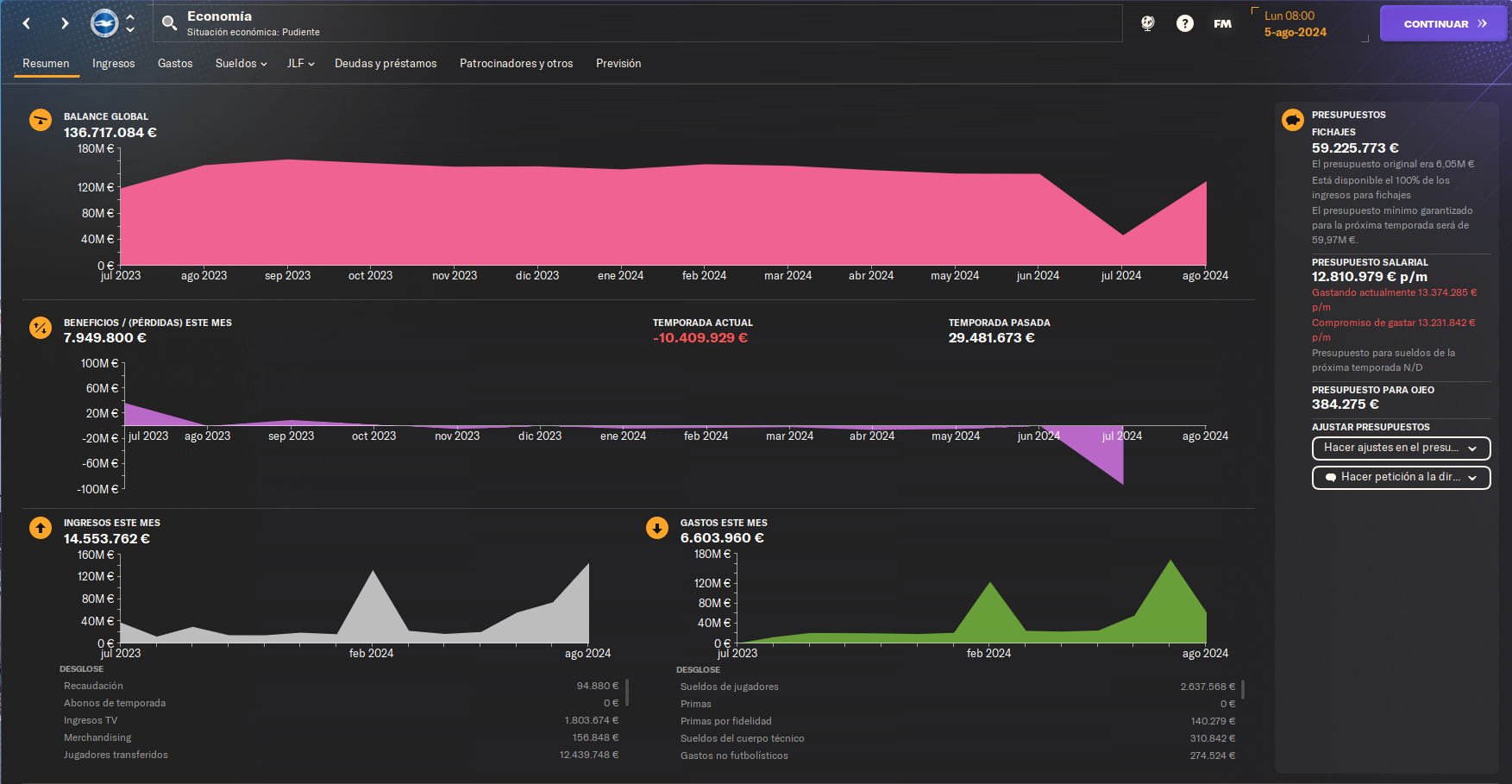Expand the Sueldos dropdown tab
The width and height of the screenshot is (1512, 784).
pyautogui.click(x=242, y=64)
